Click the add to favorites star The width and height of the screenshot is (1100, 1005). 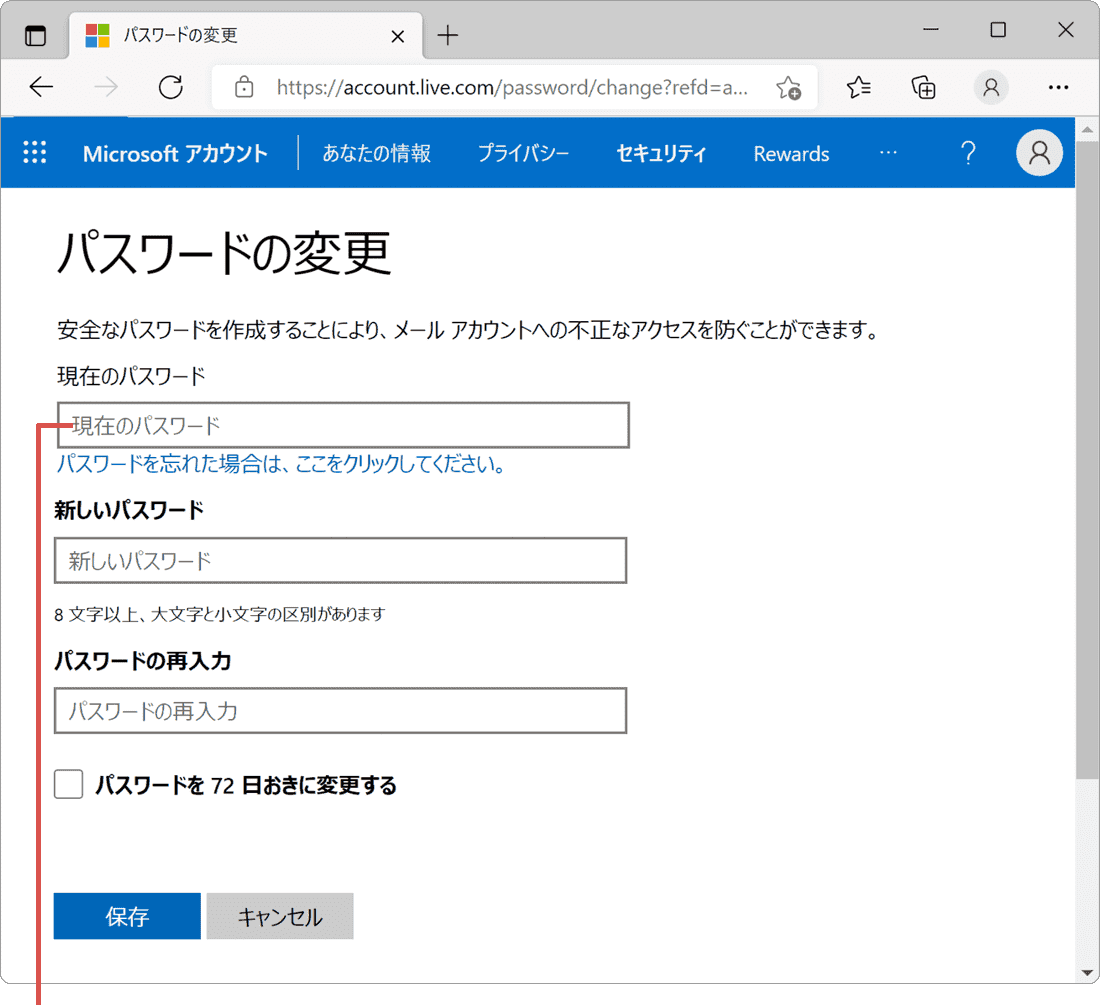(790, 88)
